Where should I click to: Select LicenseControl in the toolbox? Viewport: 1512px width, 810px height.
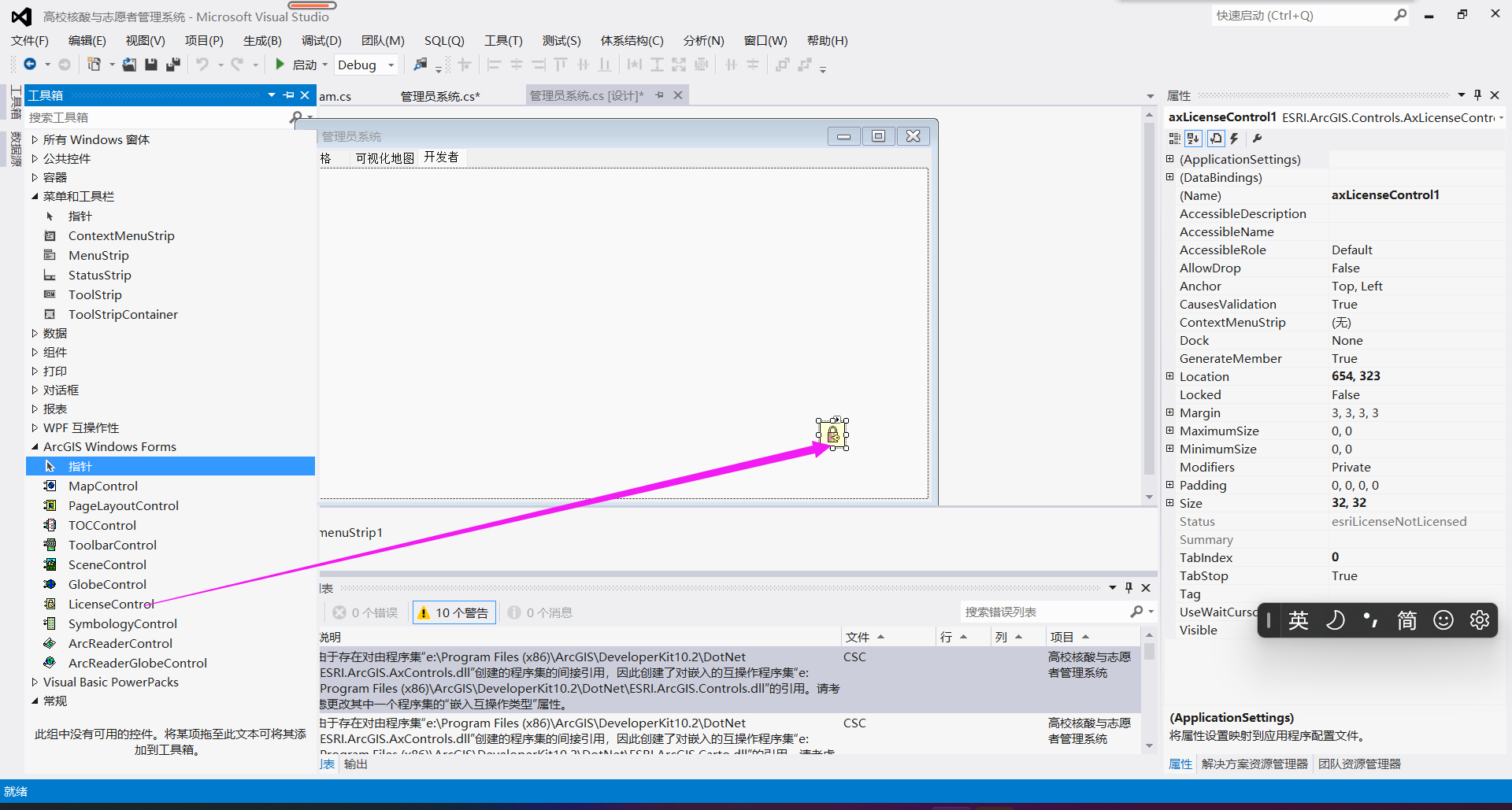111,605
